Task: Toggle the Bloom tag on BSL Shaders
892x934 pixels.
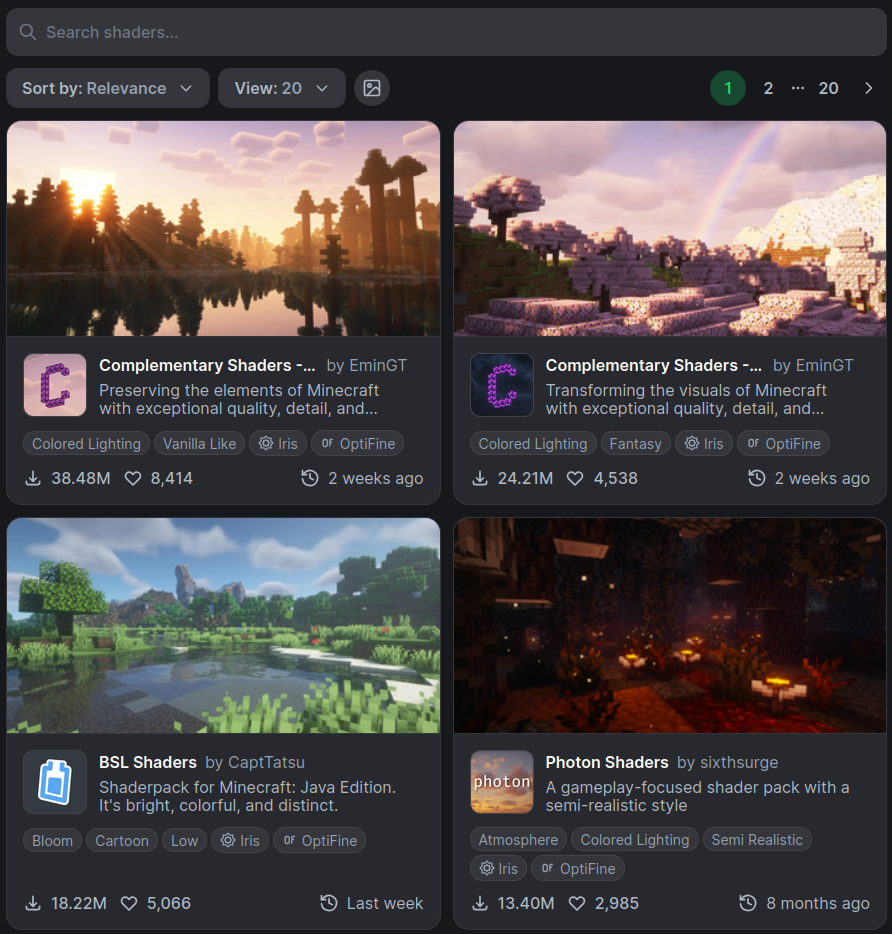Action: click(52, 840)
